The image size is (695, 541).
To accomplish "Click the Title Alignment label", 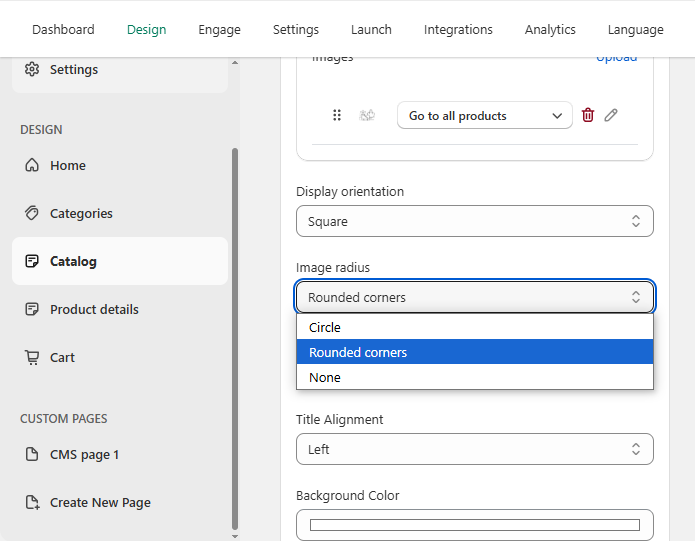I will click(x=340, y=419).
